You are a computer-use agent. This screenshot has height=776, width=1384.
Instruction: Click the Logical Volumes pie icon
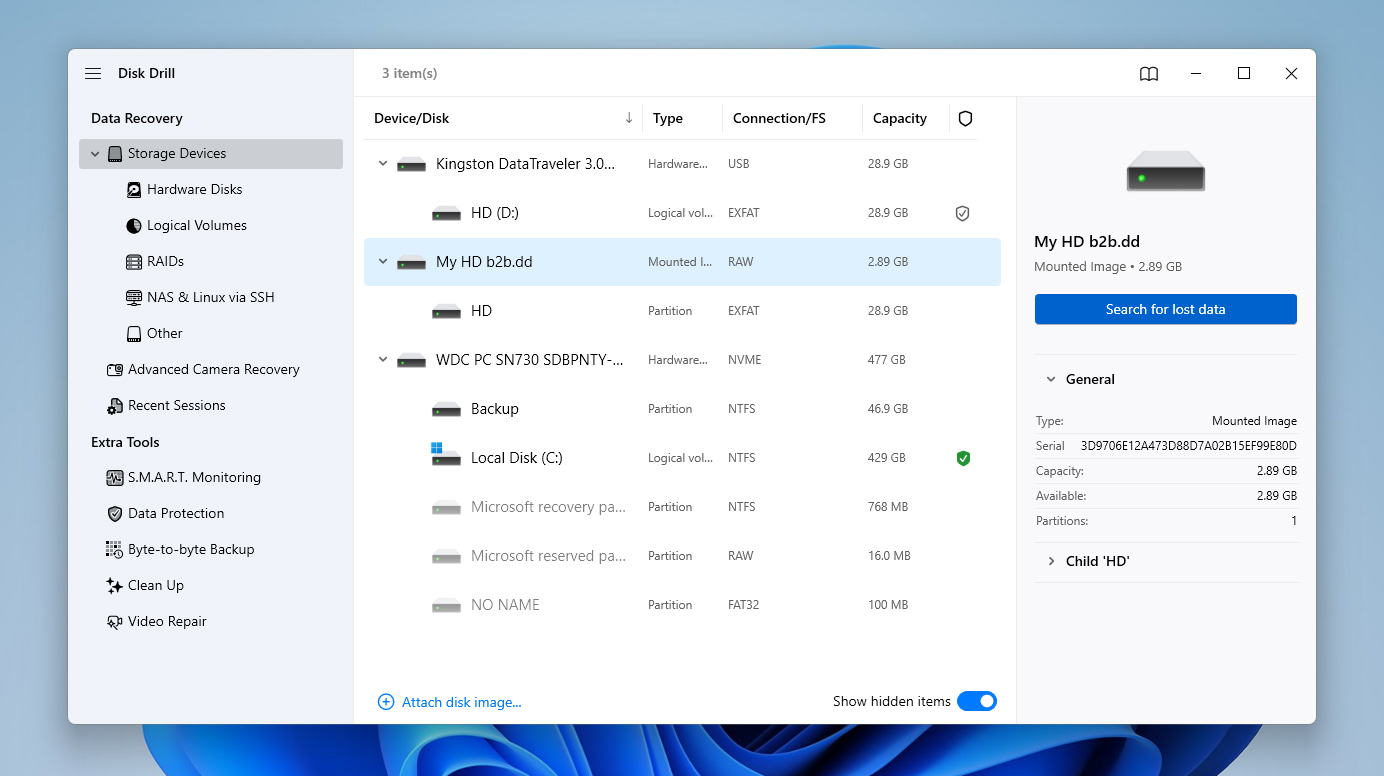(x=134, y=226)
